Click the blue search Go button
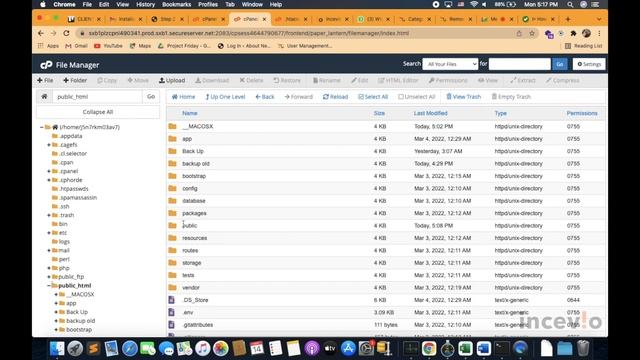This screenshot has height=360, width=640. click(x=560, y=64)
